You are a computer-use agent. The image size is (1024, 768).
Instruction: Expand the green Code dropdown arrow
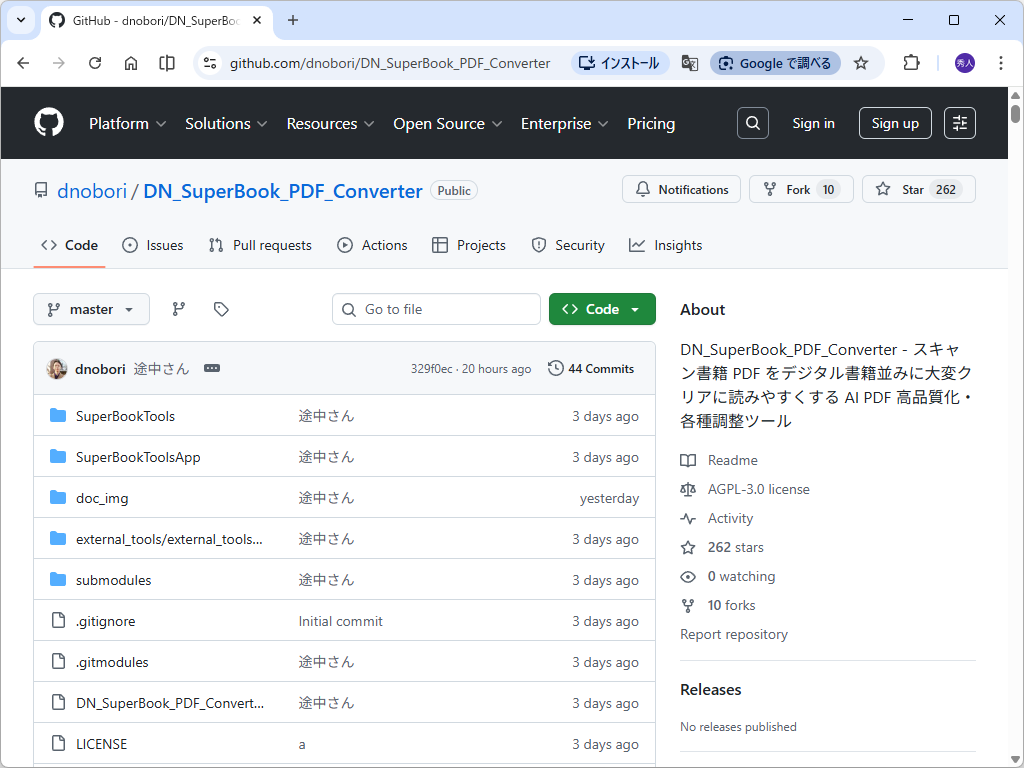pyautogui.click(x=635, y=309)
